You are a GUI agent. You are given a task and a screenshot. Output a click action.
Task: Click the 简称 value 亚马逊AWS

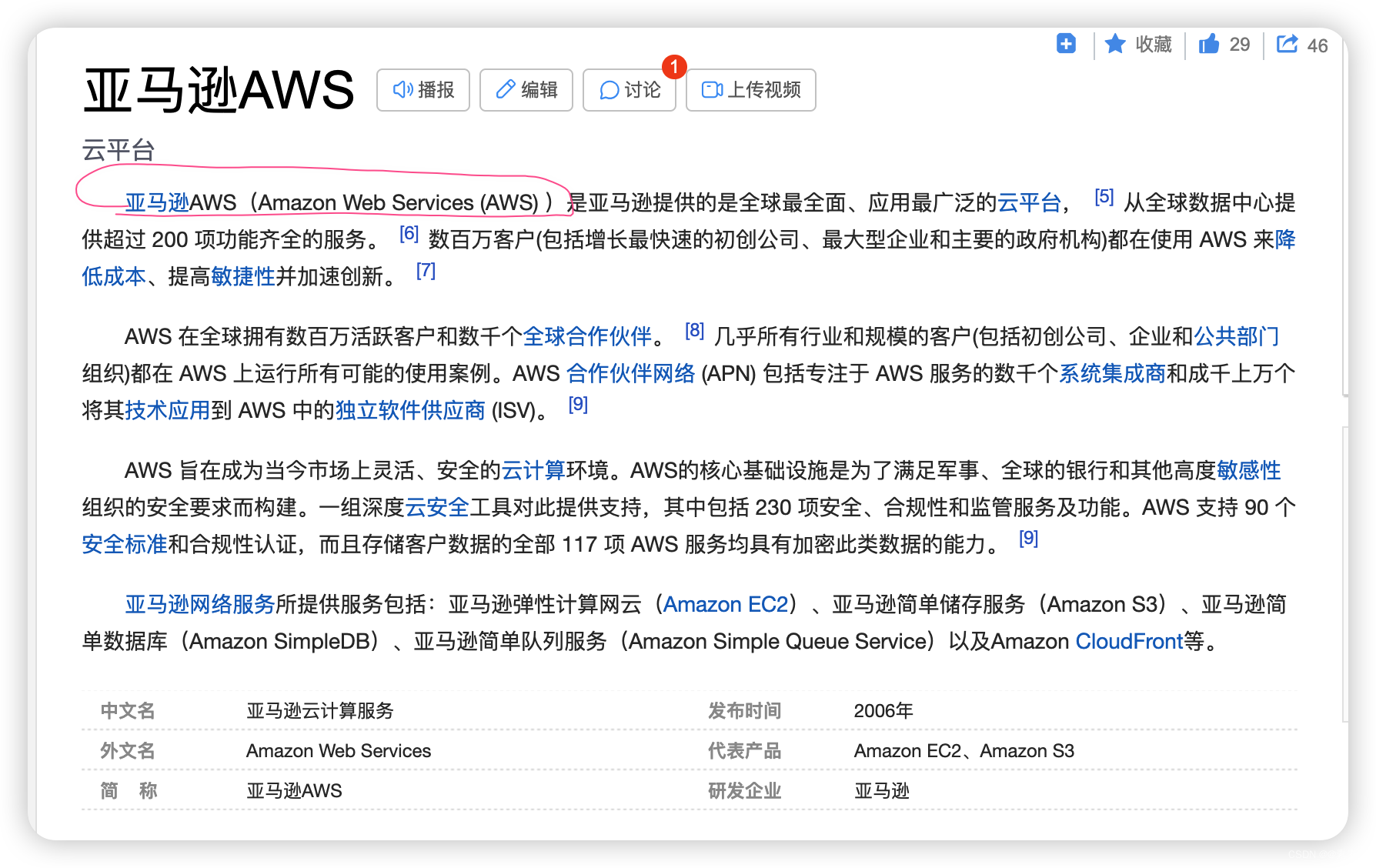pos(294,790)
